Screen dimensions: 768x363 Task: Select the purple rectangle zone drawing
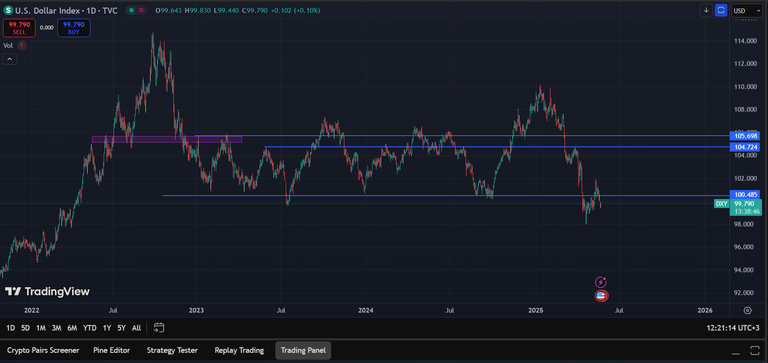click(167, 139)
